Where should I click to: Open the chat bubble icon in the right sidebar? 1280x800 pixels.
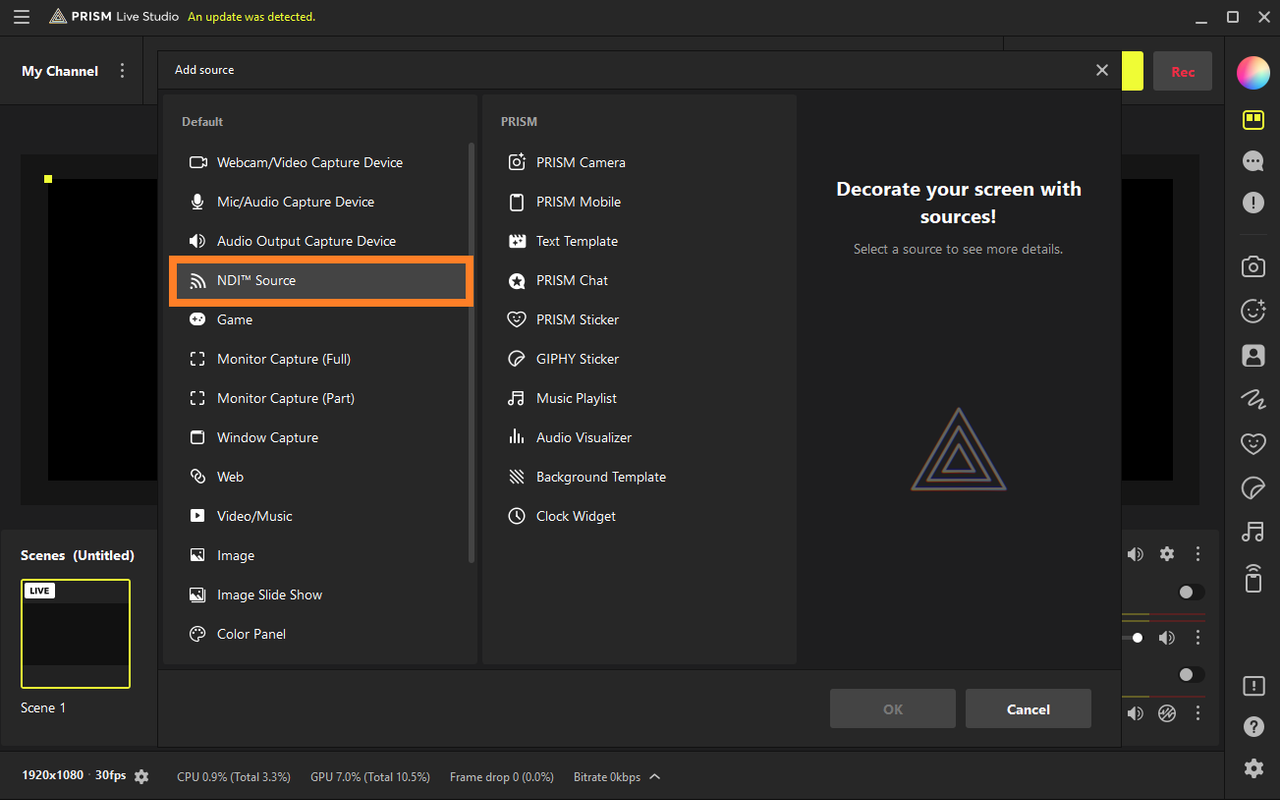1253,161
